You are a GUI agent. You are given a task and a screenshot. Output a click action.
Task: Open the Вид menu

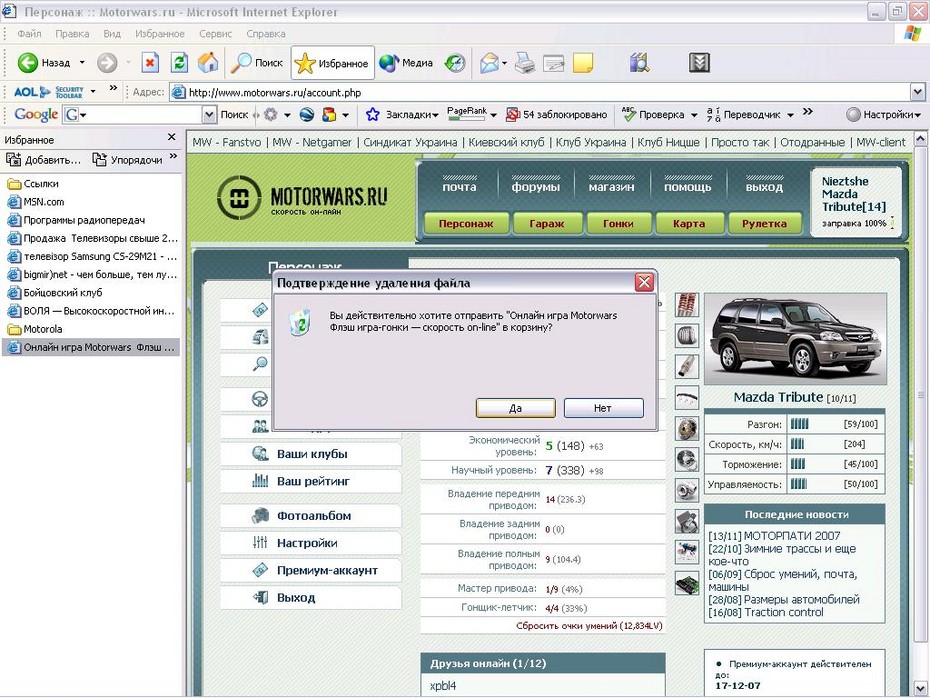112,34
